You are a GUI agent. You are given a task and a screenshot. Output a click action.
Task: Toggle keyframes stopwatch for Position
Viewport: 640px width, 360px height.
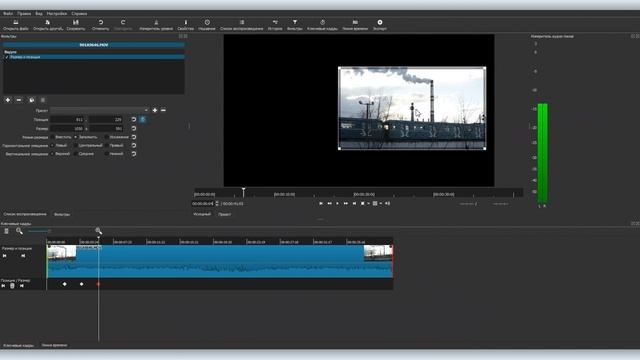coord(142,120)
